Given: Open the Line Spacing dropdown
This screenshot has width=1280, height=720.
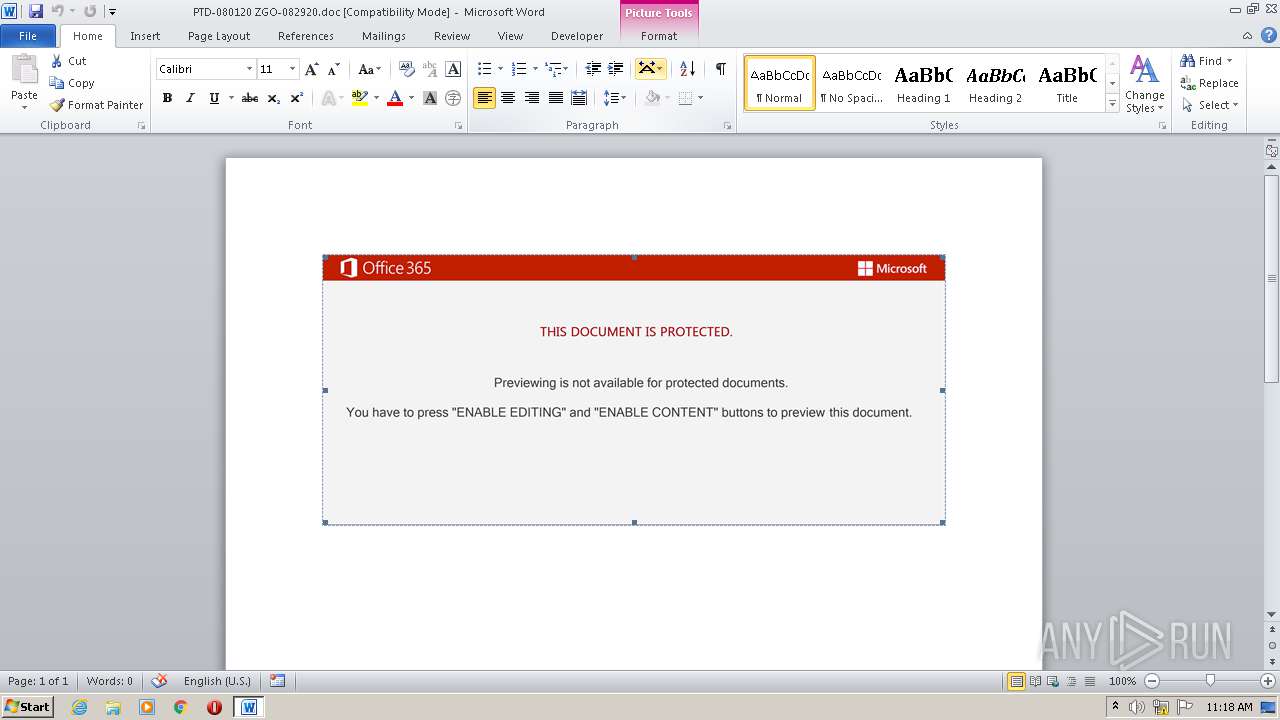Looking at the screenshot, I should point(614,98).
